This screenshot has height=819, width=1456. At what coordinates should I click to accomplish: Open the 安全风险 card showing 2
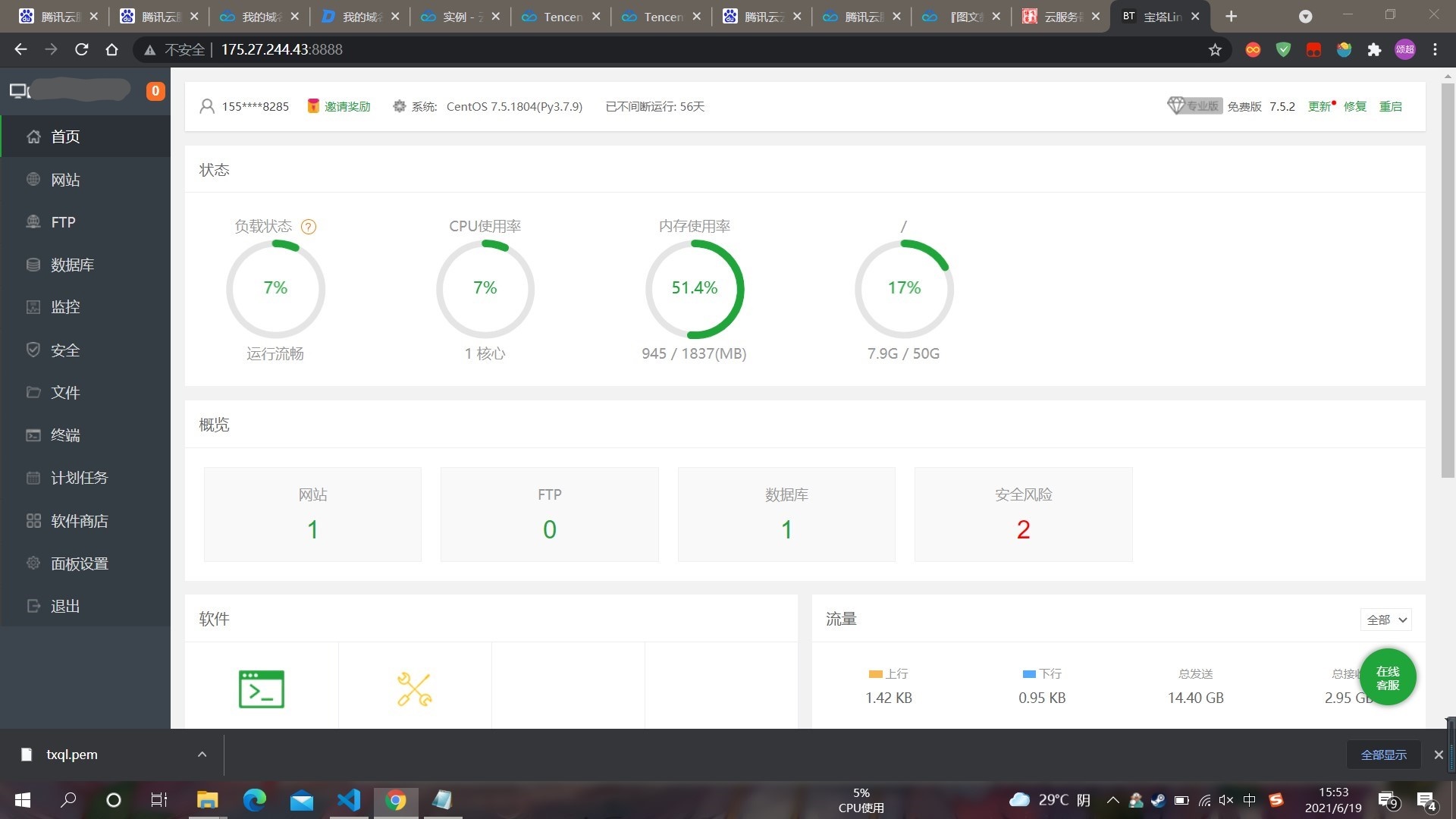pyautogui.click(x=1024, y=514)
